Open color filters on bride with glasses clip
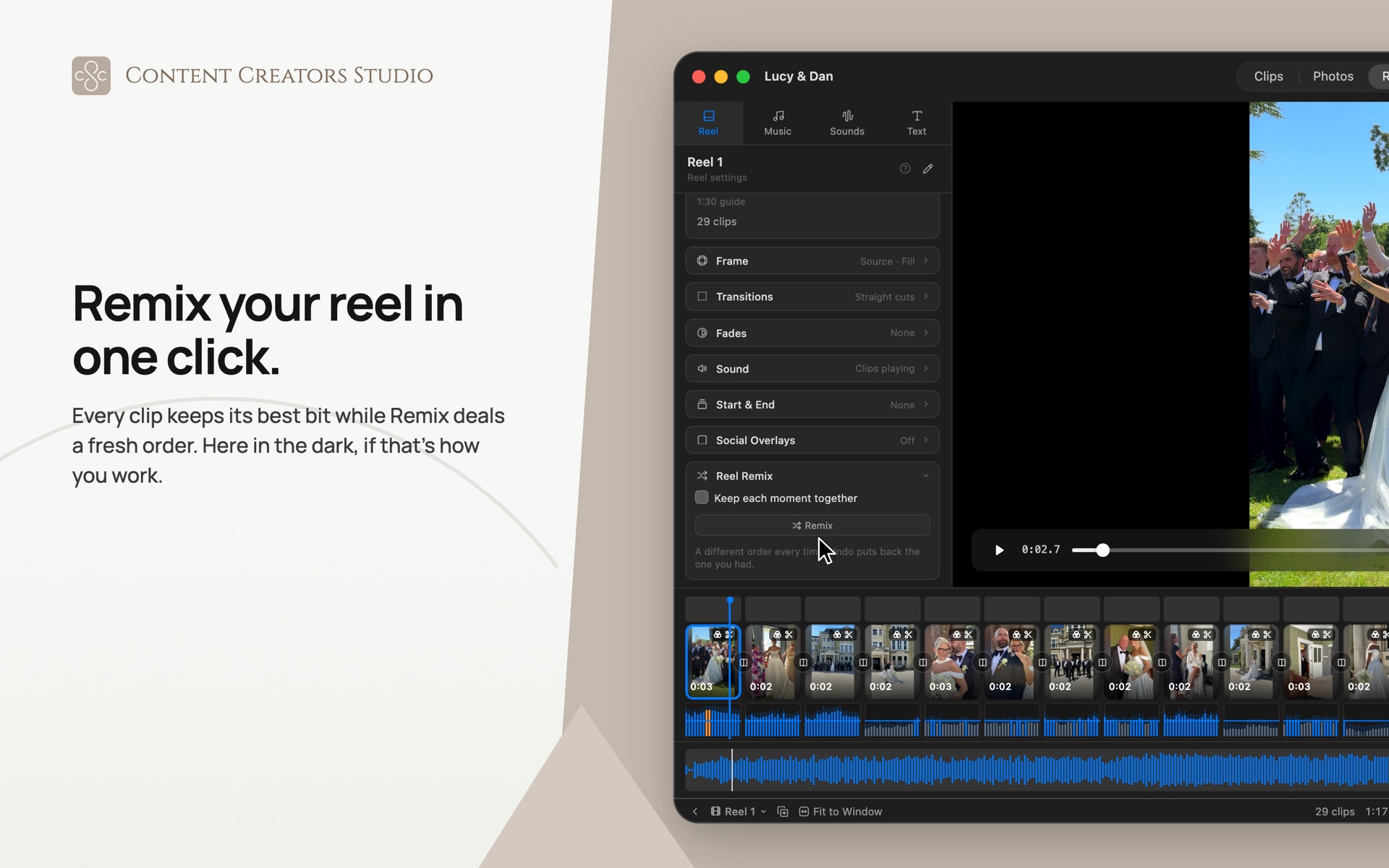 [x=956, y=634]
